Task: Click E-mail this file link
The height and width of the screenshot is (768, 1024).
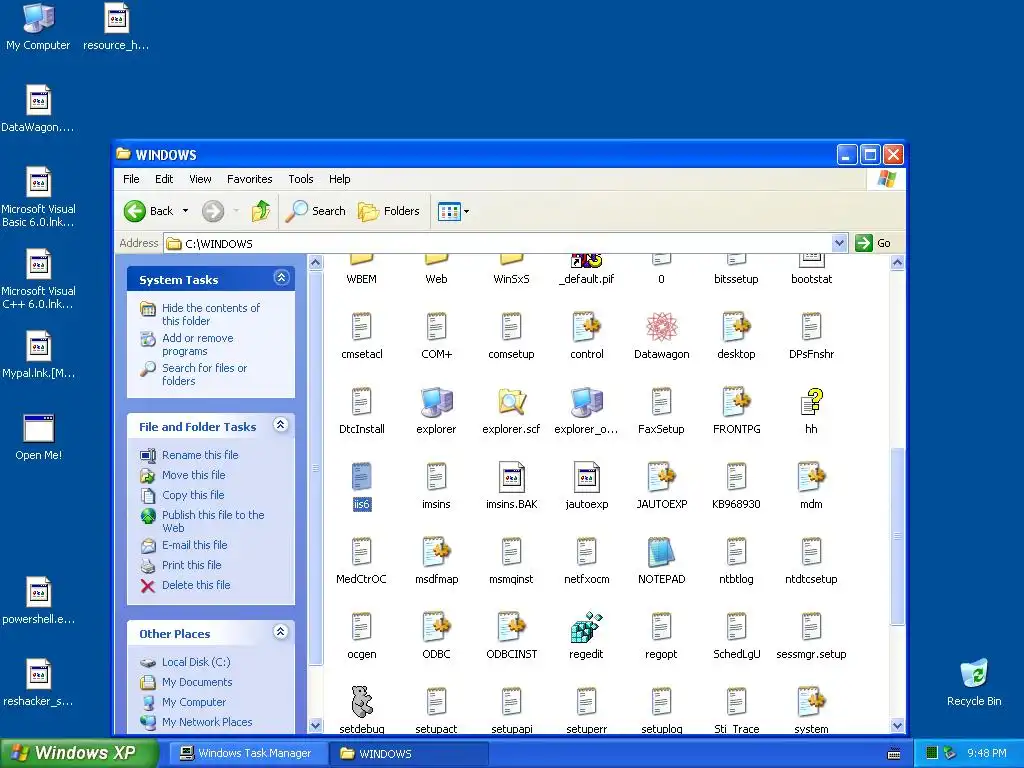Action: pos(195,545)
